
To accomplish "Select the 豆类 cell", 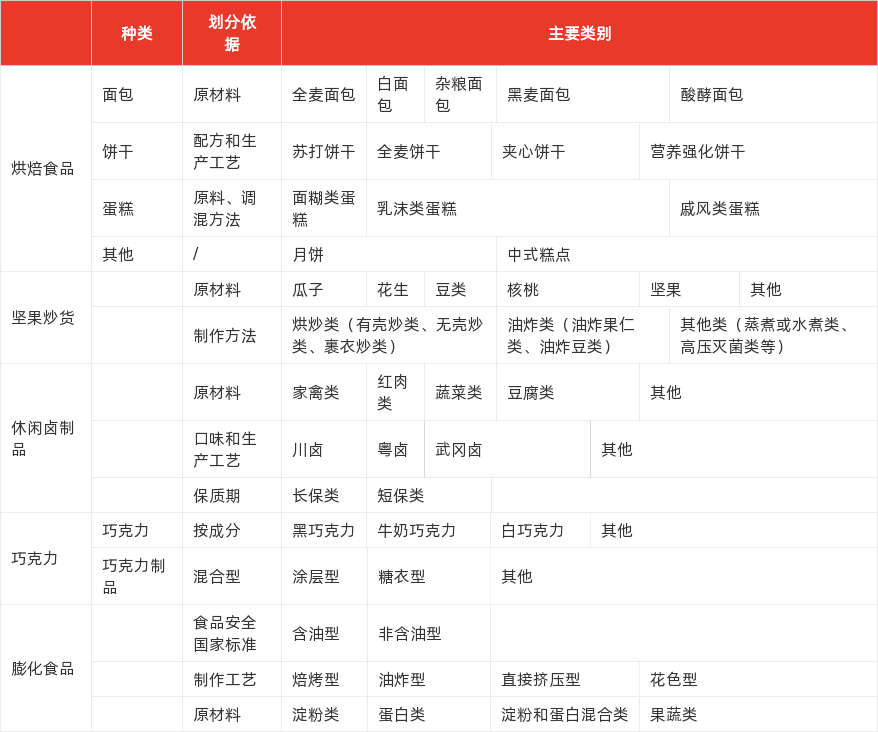I will pos(460,289).
